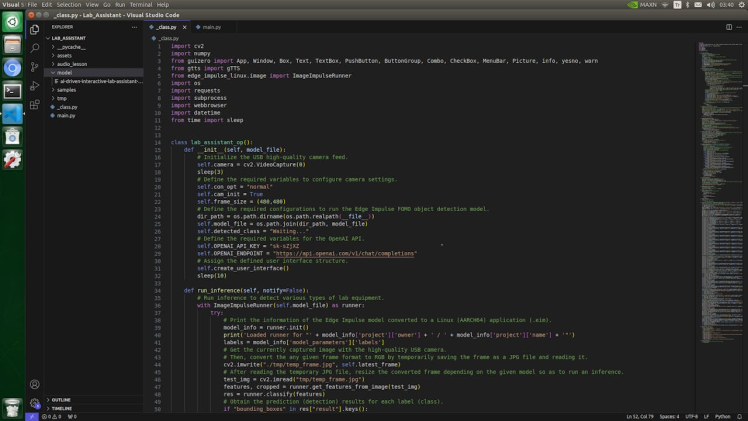Click the OpenAI API endpoint URL

344,254
